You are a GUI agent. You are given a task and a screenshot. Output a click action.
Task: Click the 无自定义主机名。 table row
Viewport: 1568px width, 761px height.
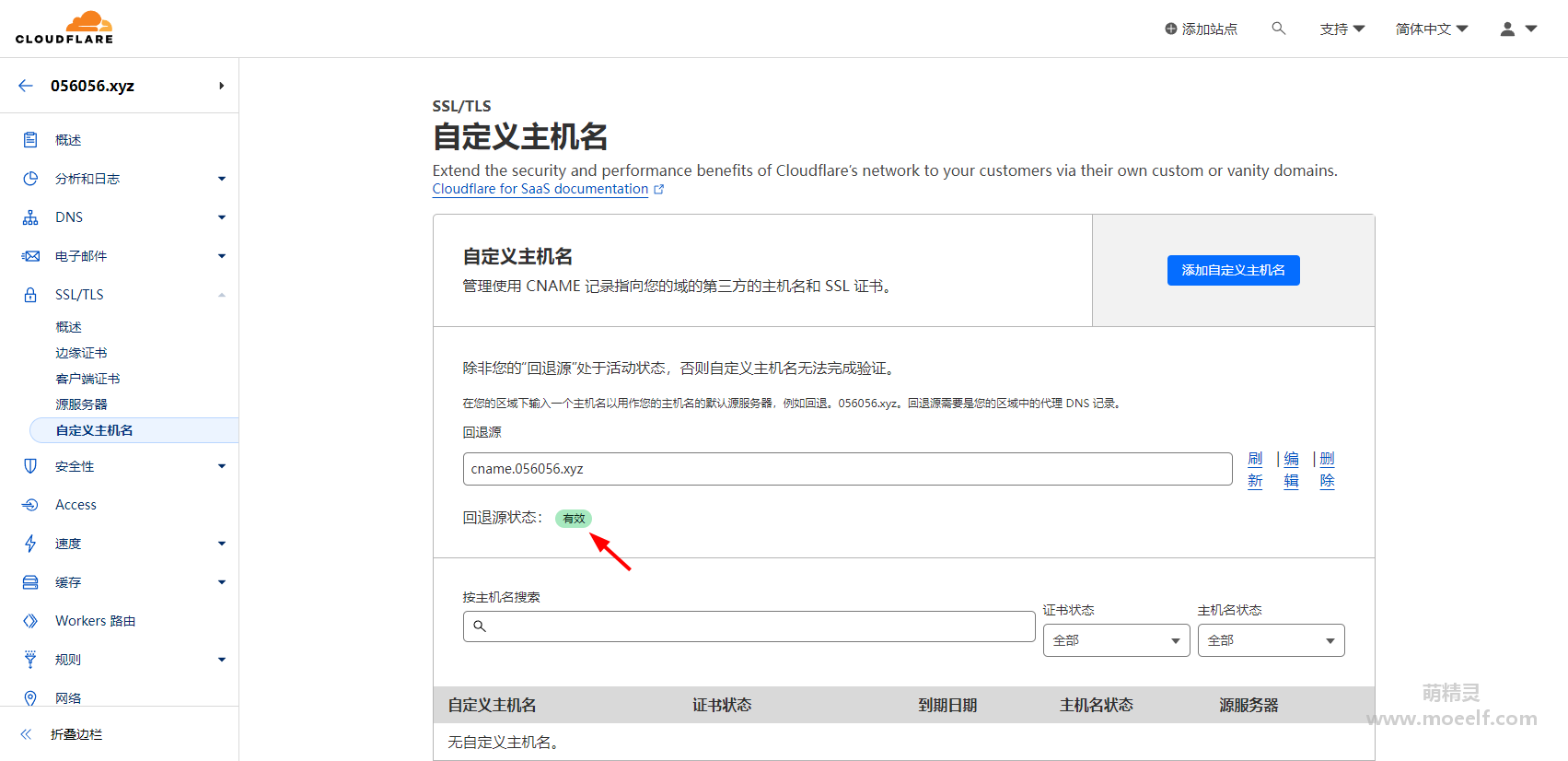tap(903, 742)
